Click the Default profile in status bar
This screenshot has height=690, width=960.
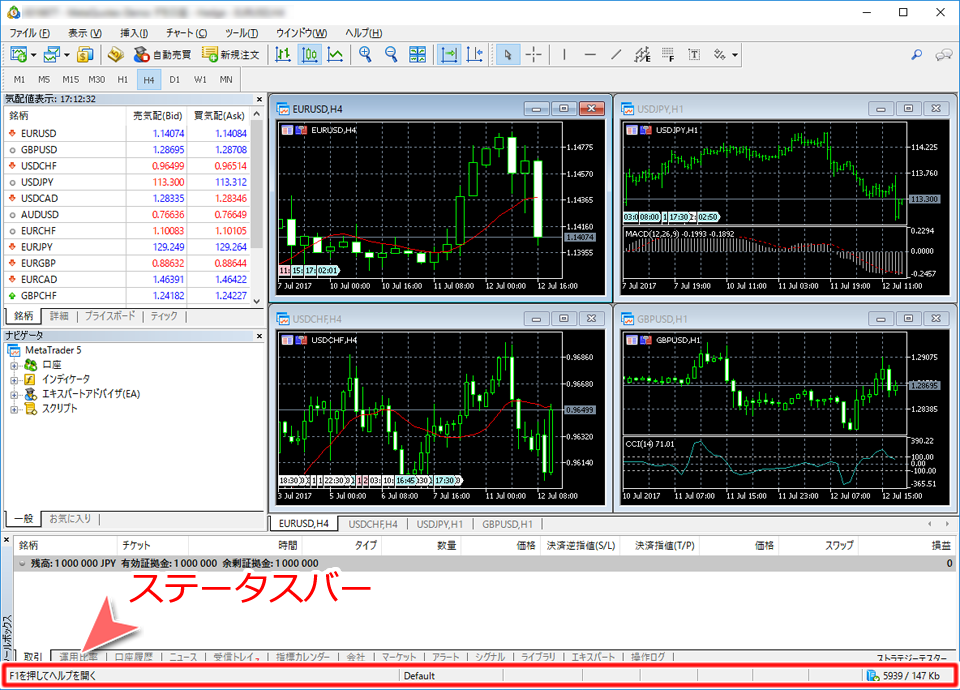(x=419, y=676)
